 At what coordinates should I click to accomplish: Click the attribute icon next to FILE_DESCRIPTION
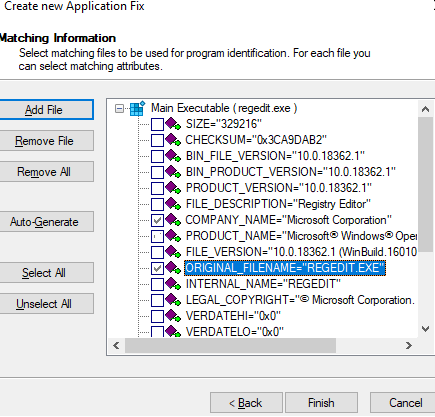point(173,204)
